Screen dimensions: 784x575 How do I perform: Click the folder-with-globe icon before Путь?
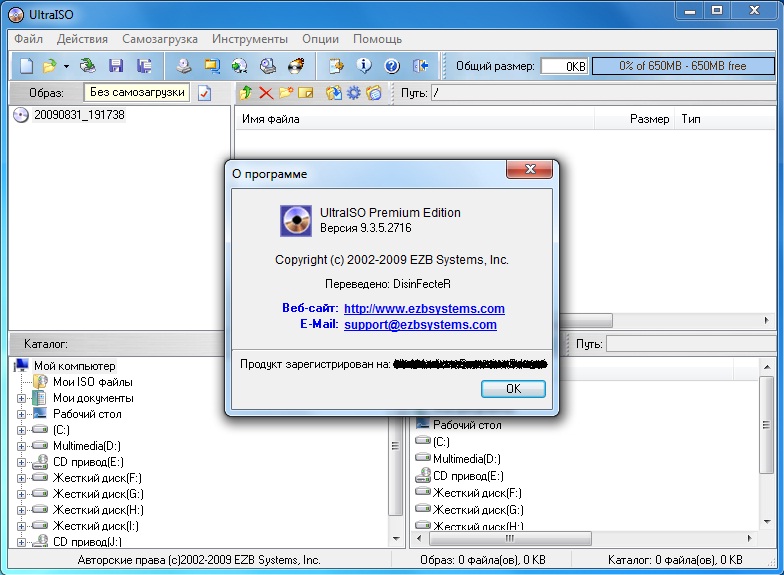(x=374, y=92)
